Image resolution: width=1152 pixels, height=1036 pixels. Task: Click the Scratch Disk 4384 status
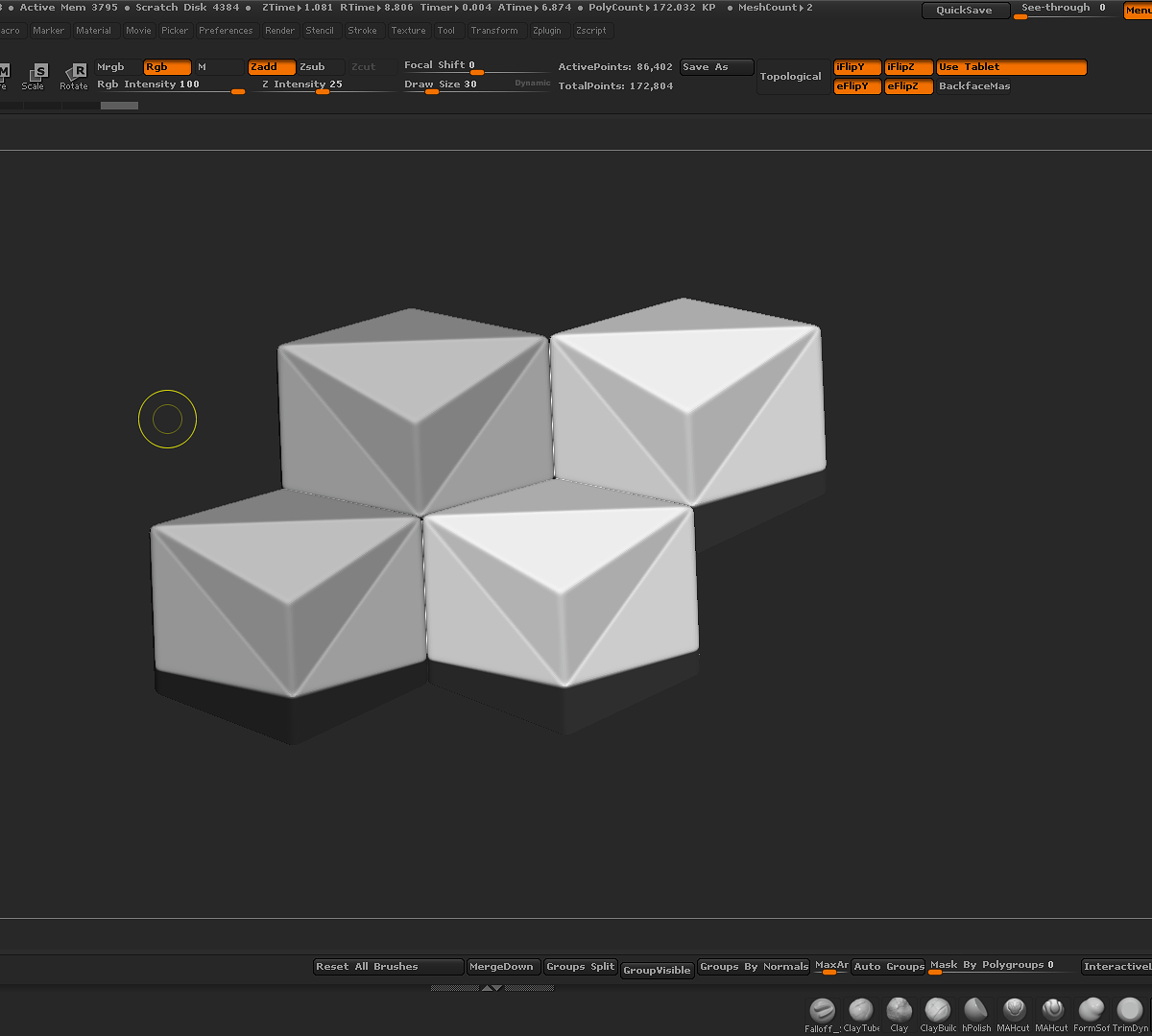tap(187, 8)
